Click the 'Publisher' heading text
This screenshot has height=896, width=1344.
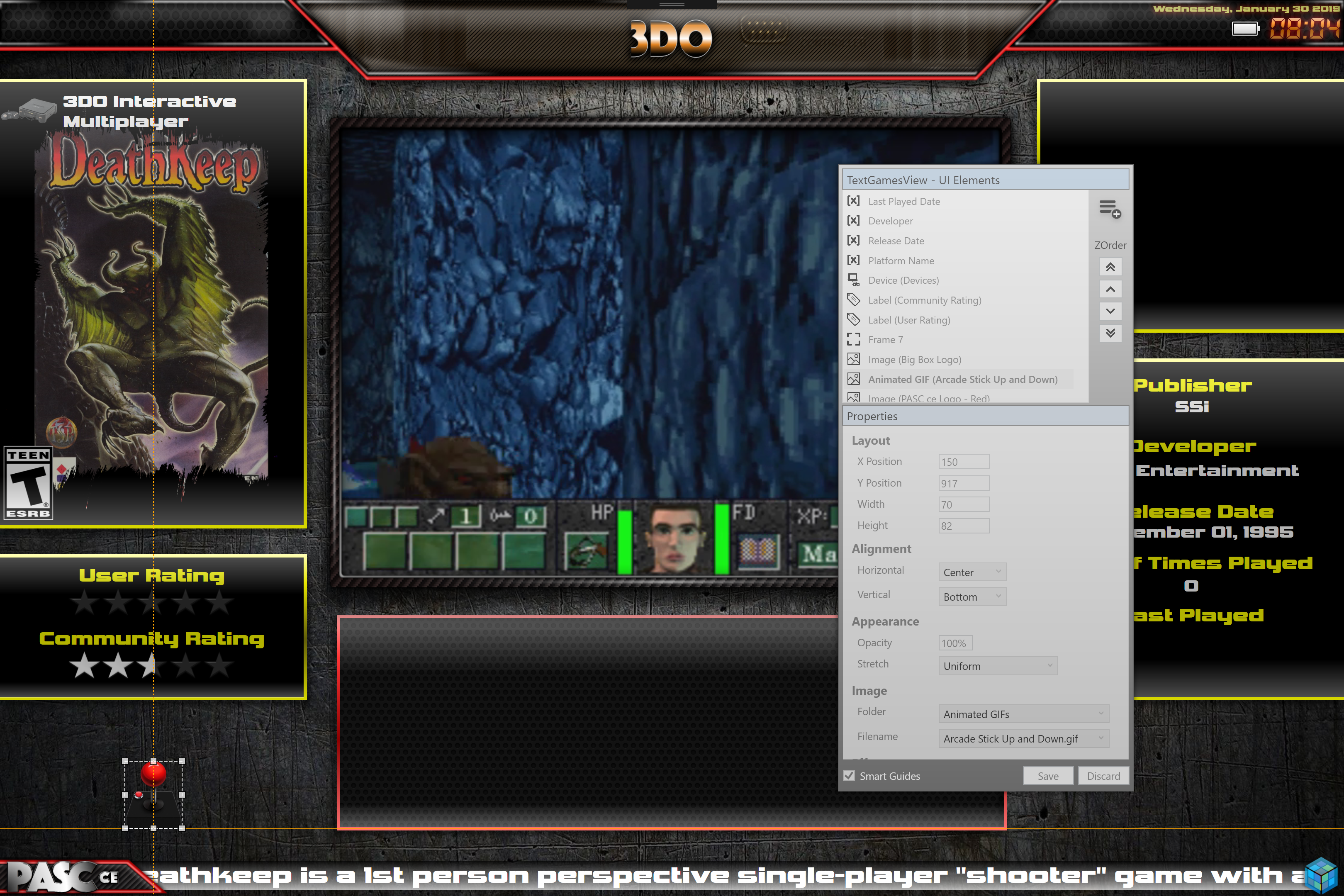pyautogui.click(x=1193, y=386)
